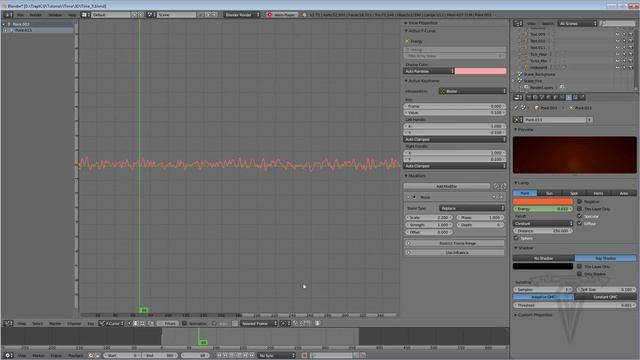Select the highlighted Object Data lamp tab

pos(569,98)
